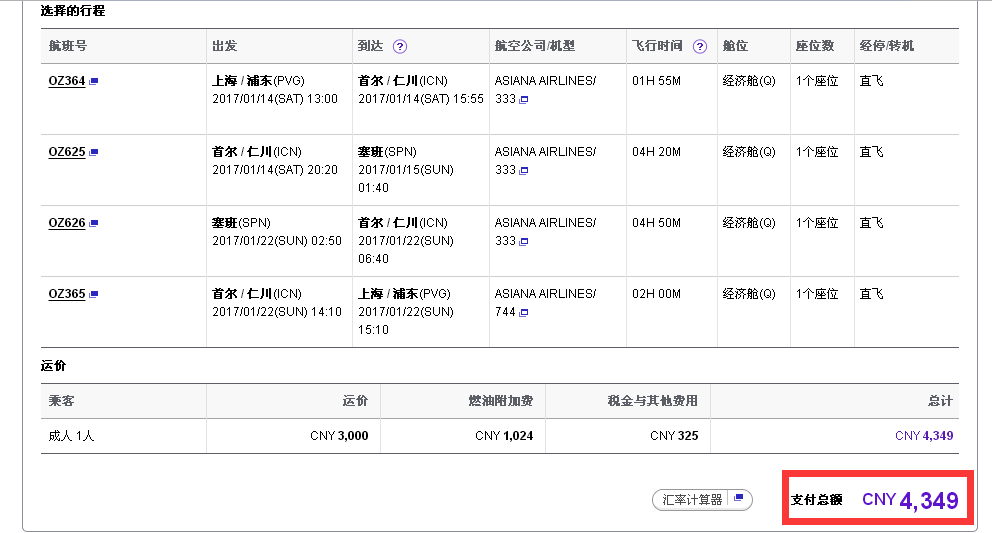
Task: Open the OZ626 flight number link
Action: coord(66,223)
